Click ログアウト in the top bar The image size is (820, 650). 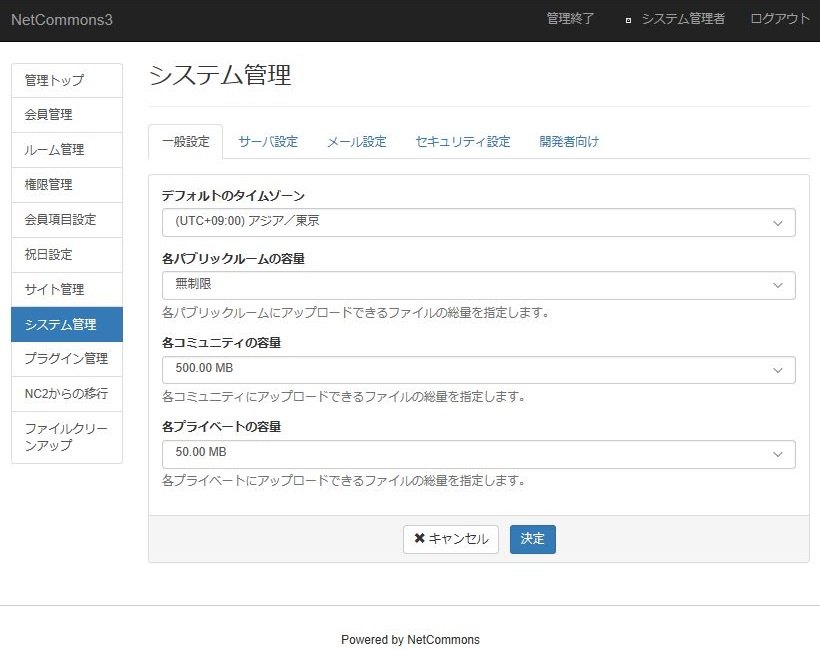tap(780, 19)
